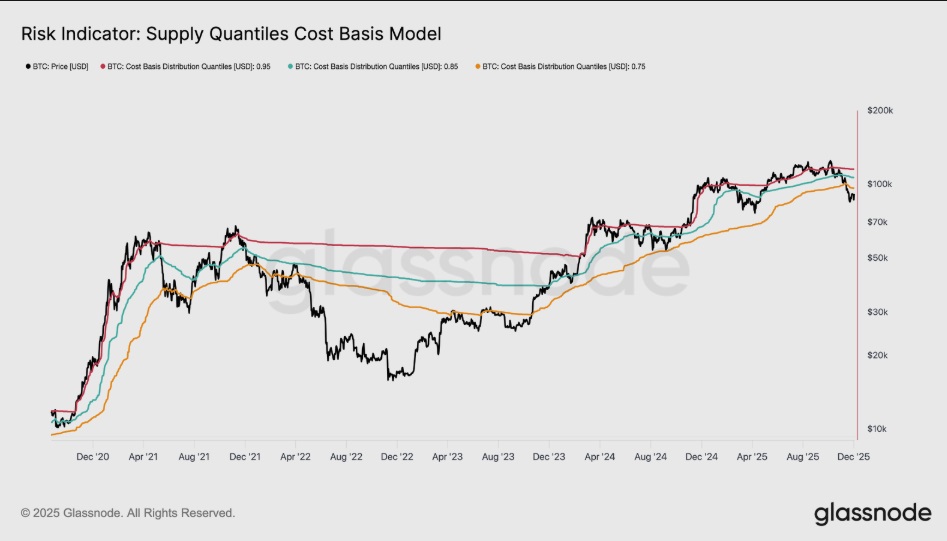Toggle the "BTC: Price [USD]" legend label

(x=62, y=66)
